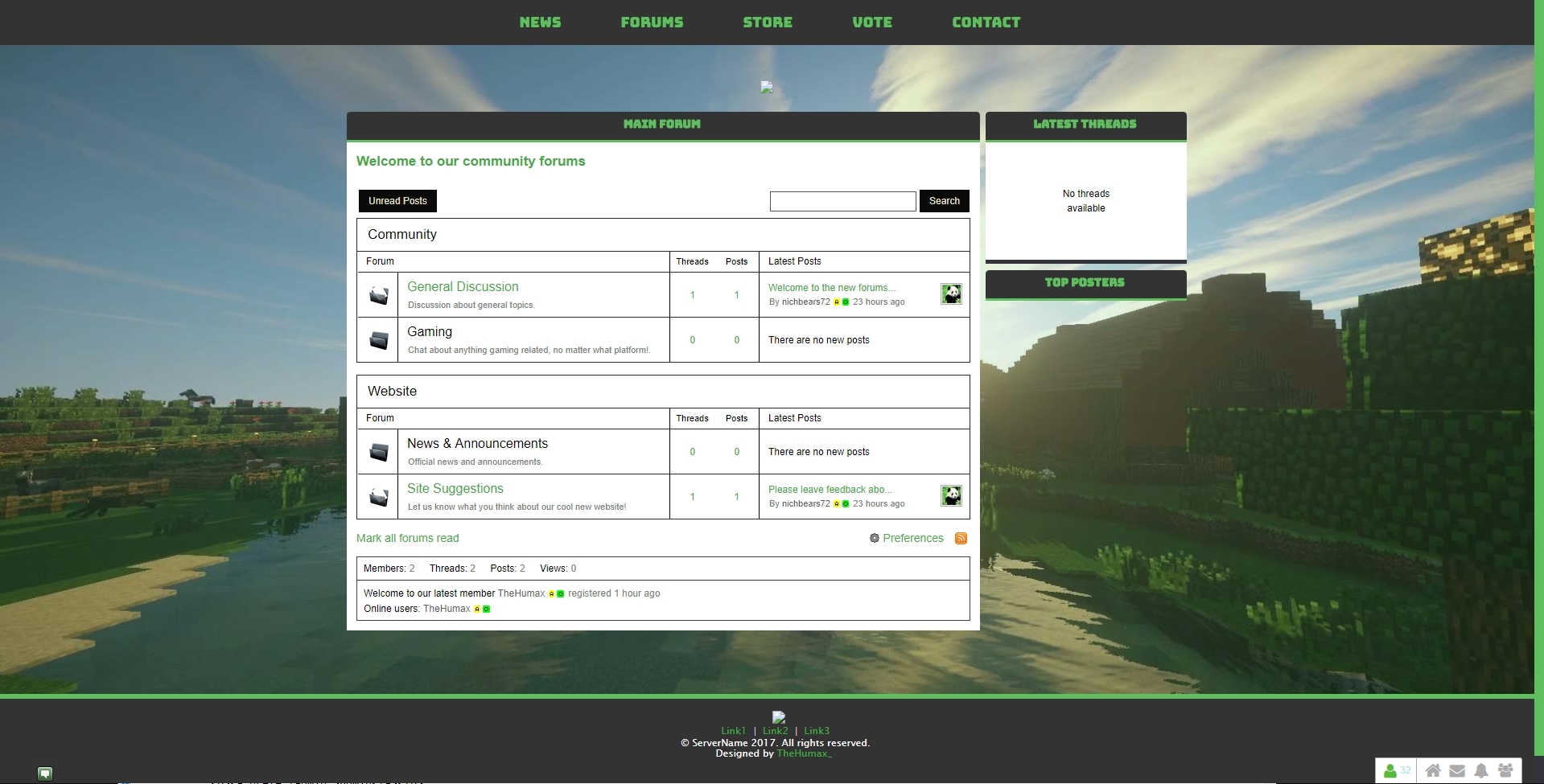Click the Search button
The height and width of the screenshot is (784, 1544).
[x=945, y=201]
